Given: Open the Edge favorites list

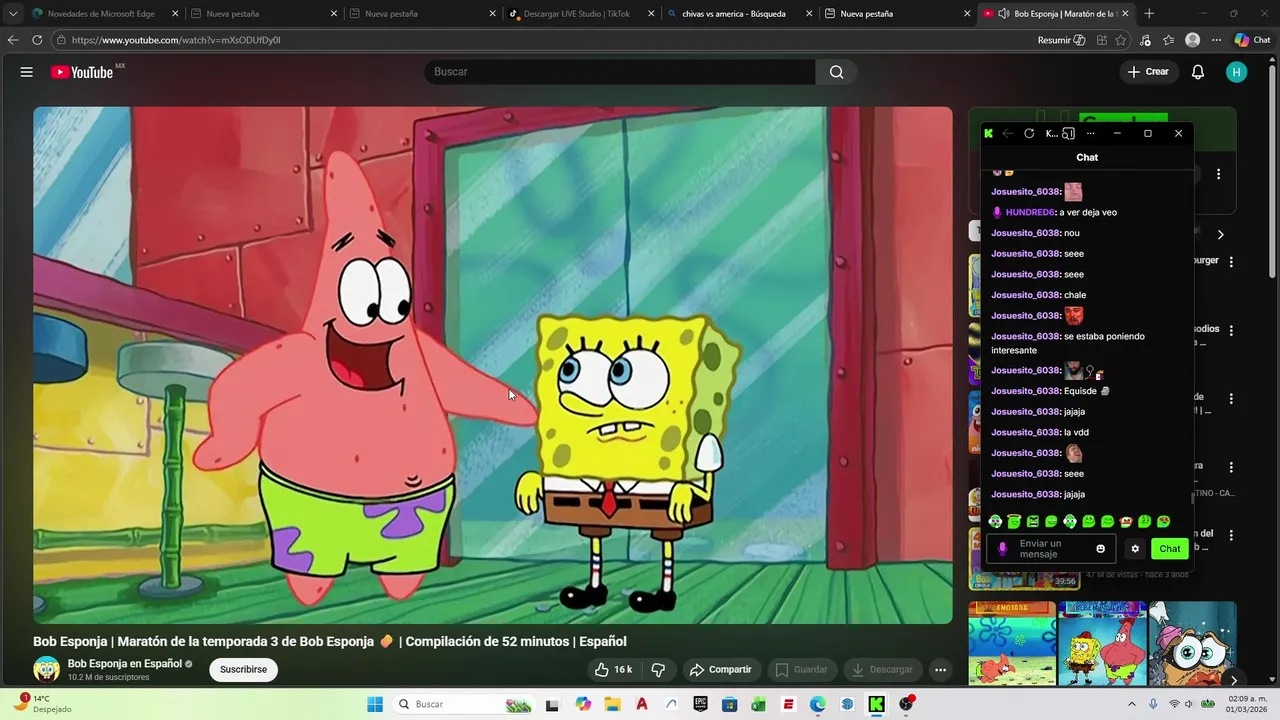Looking at the screenshot, I should 1169,40.
